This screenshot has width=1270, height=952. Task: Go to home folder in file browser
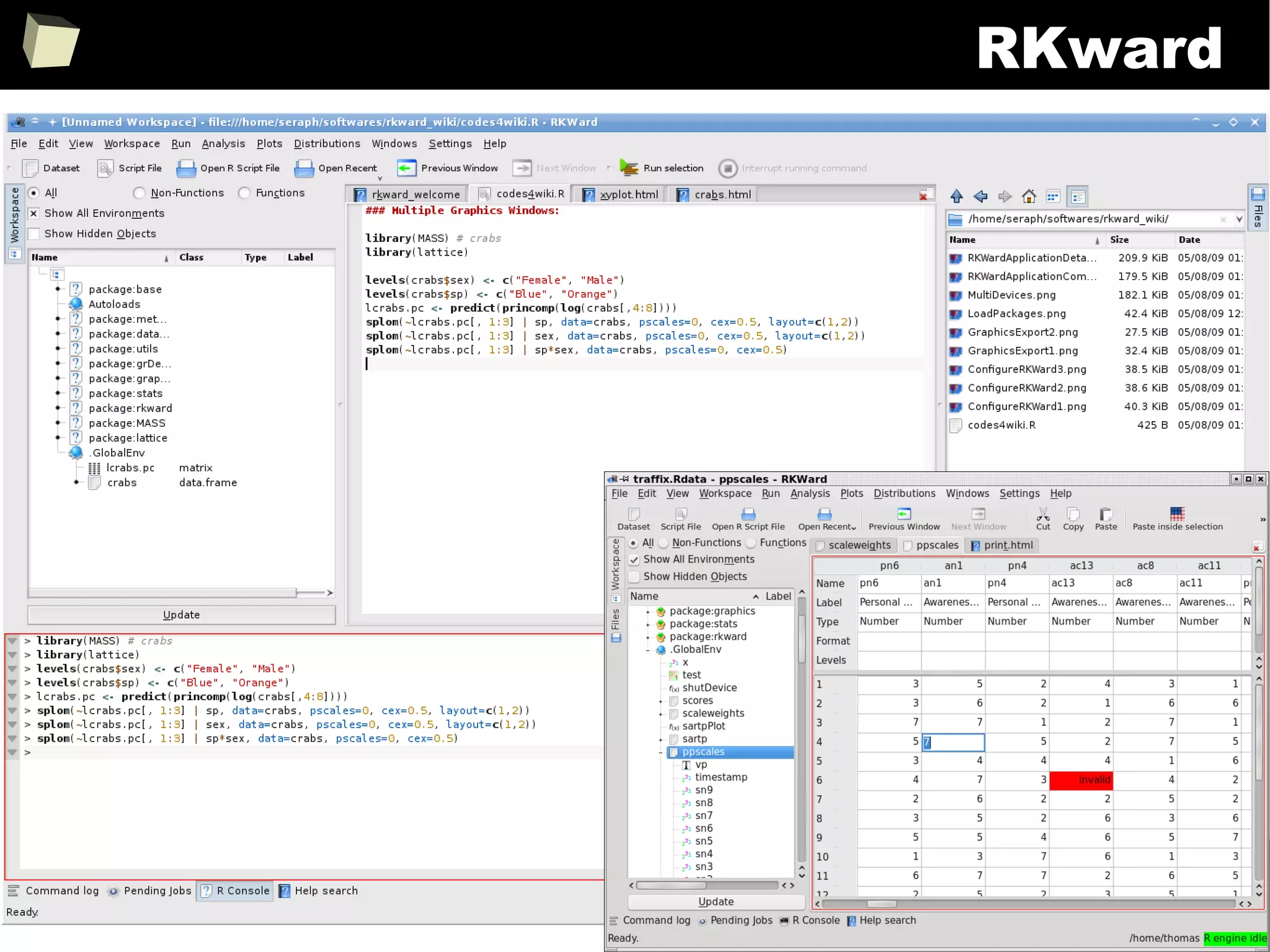[x=1029, y=197]
